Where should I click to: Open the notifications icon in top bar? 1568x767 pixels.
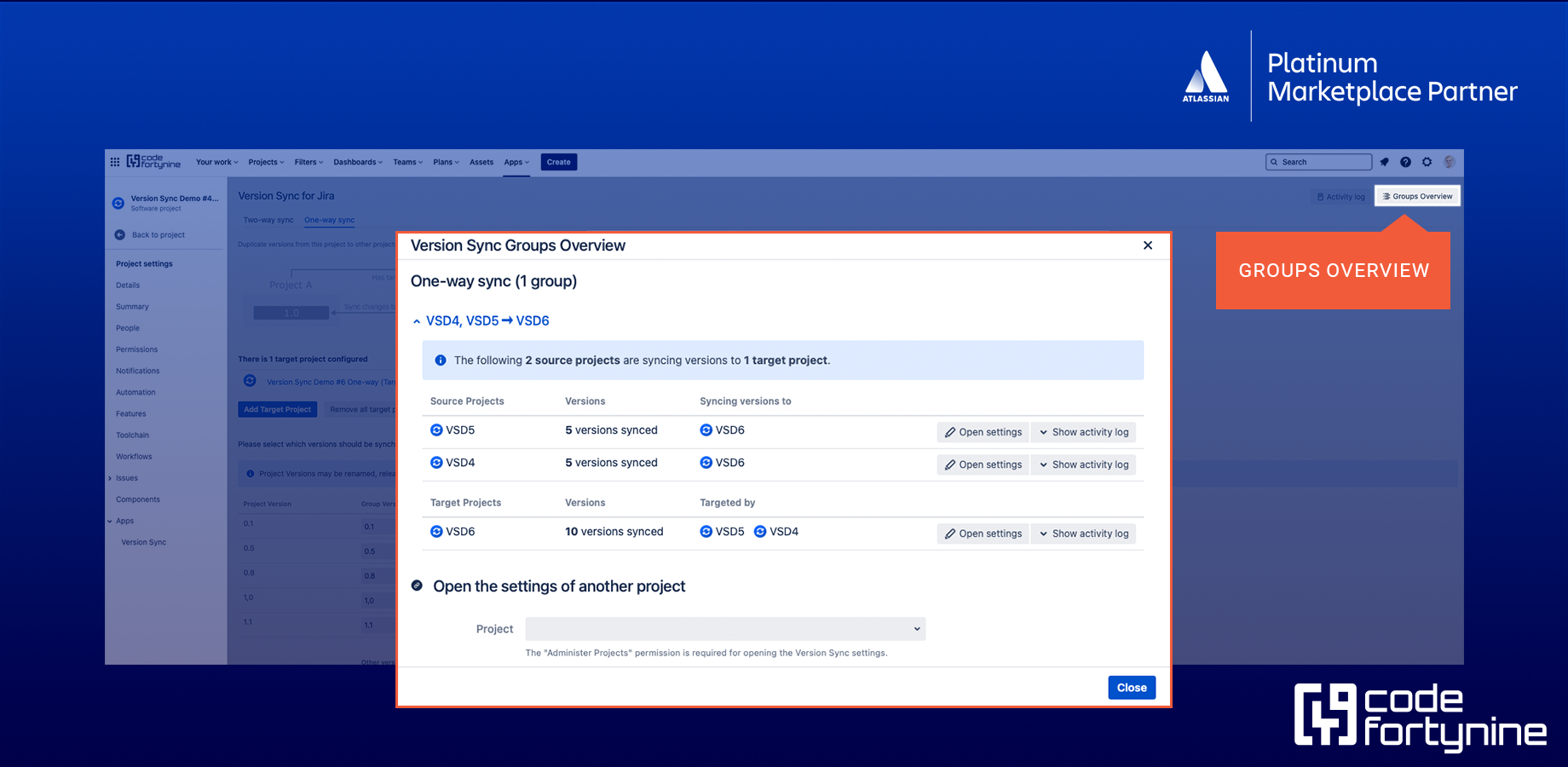click(1384, 162)
